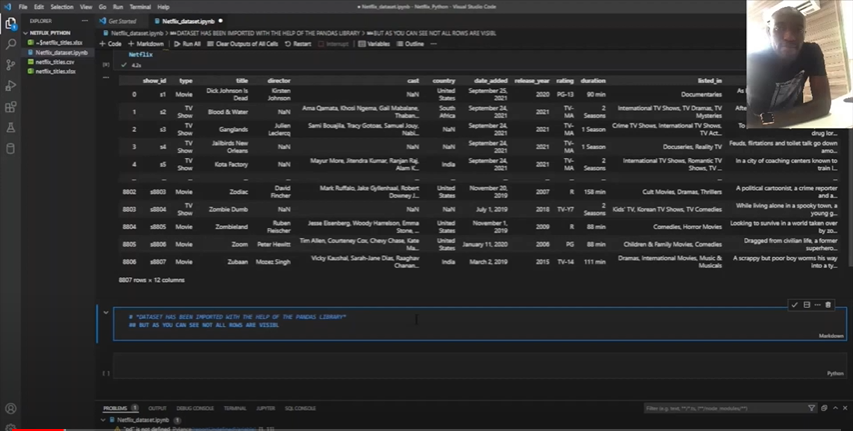Open the Run and Debug view
Image resolution: width=853 pixels, height=431 pixels.
11,86
